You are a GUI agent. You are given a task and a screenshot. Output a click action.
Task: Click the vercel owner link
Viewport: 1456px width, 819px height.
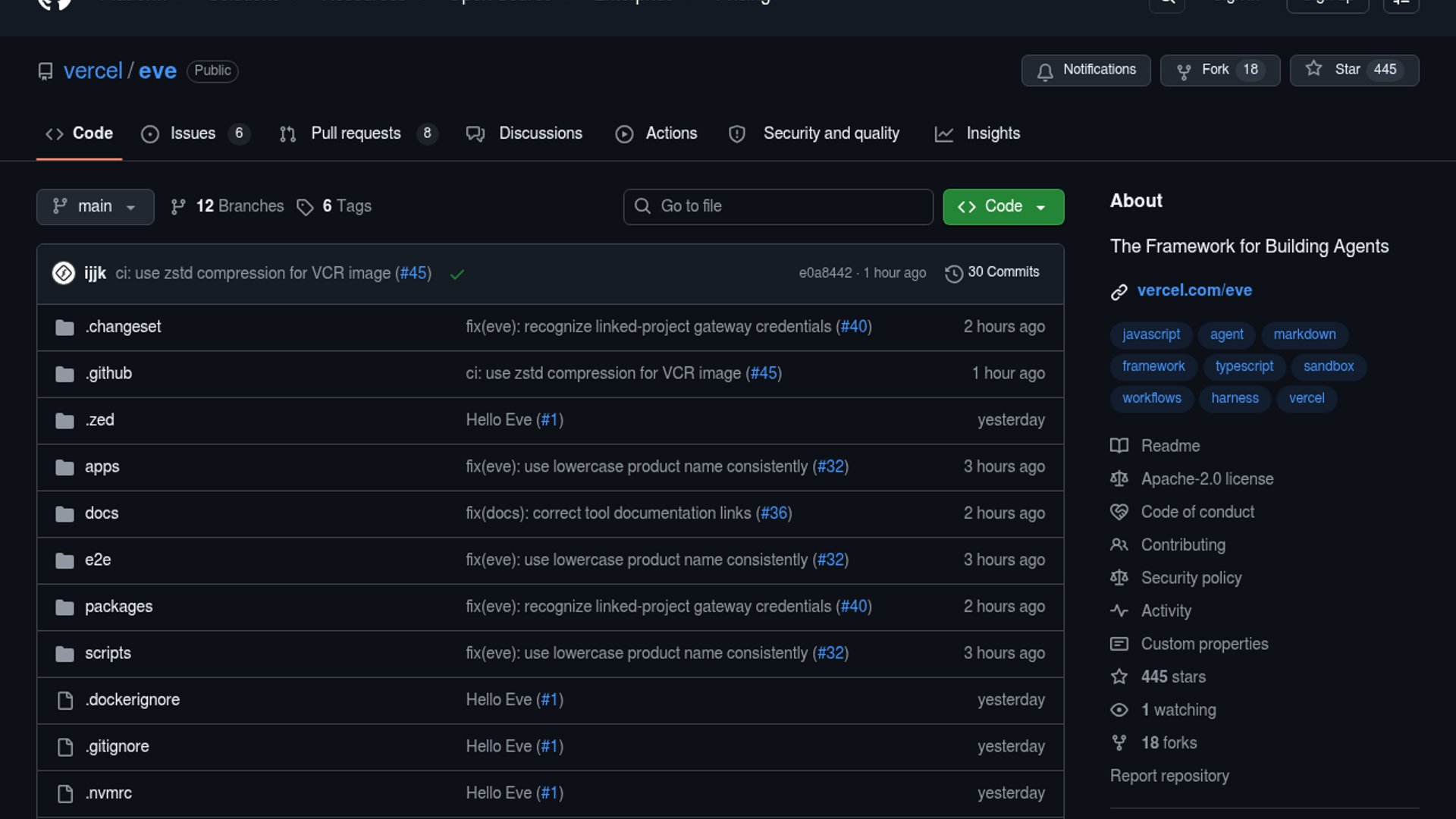coord(93,71)
